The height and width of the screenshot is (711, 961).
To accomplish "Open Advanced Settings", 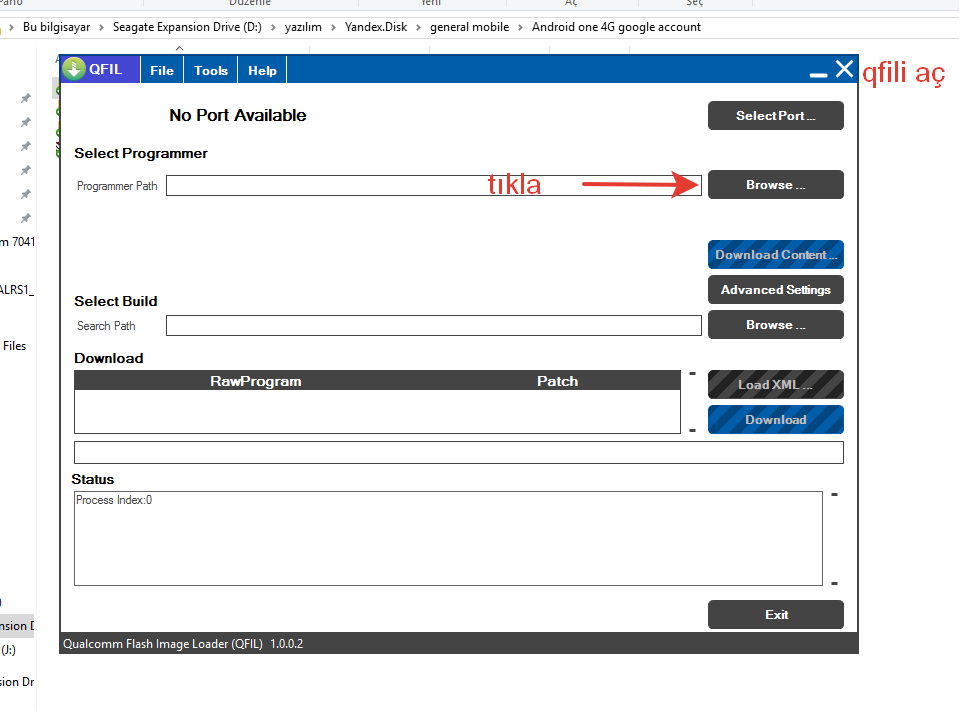I will (x=775, y=289).
